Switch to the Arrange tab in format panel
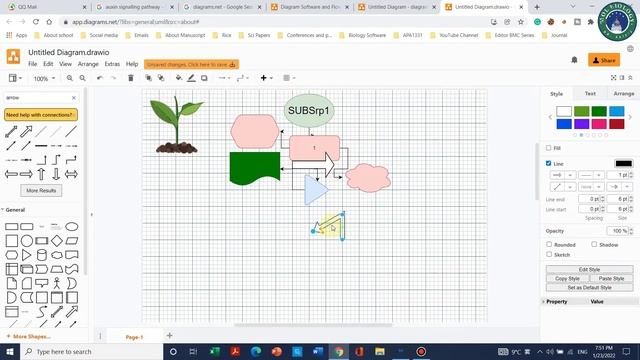The width and height of the screenshot is (640, 360). 624,93
